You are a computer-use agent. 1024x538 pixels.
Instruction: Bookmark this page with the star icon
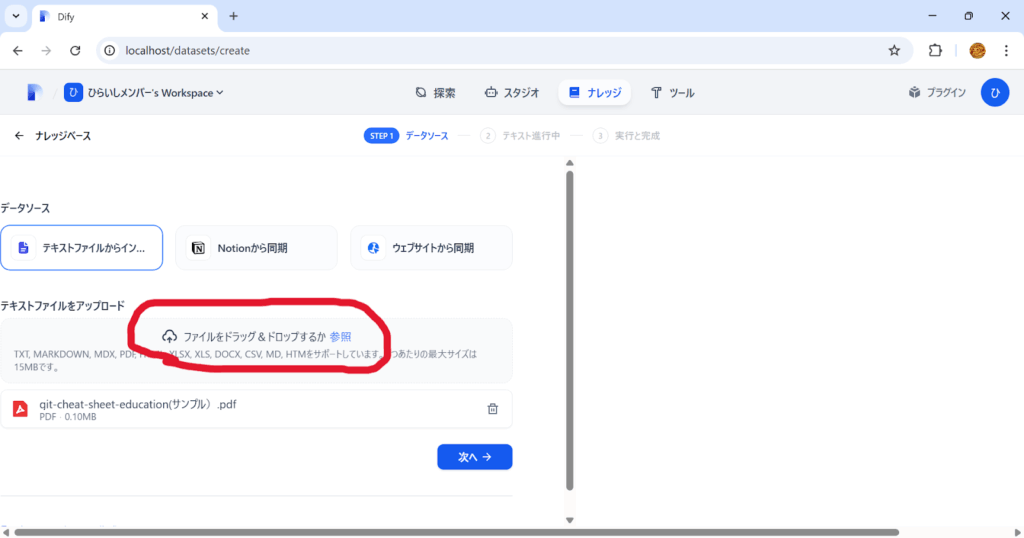tap(894, 50)
